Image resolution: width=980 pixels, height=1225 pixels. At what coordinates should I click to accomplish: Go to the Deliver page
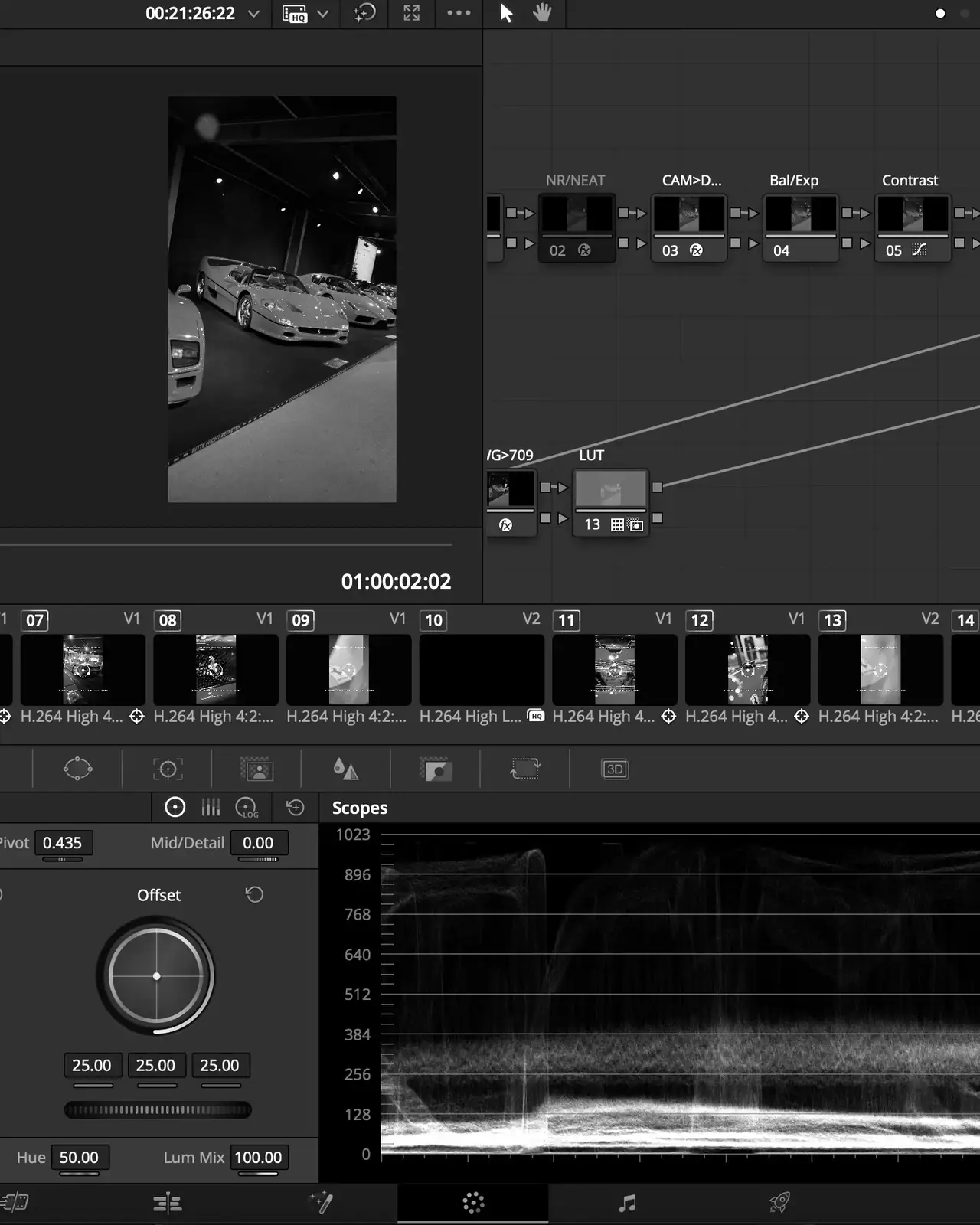coord(779,1203)
